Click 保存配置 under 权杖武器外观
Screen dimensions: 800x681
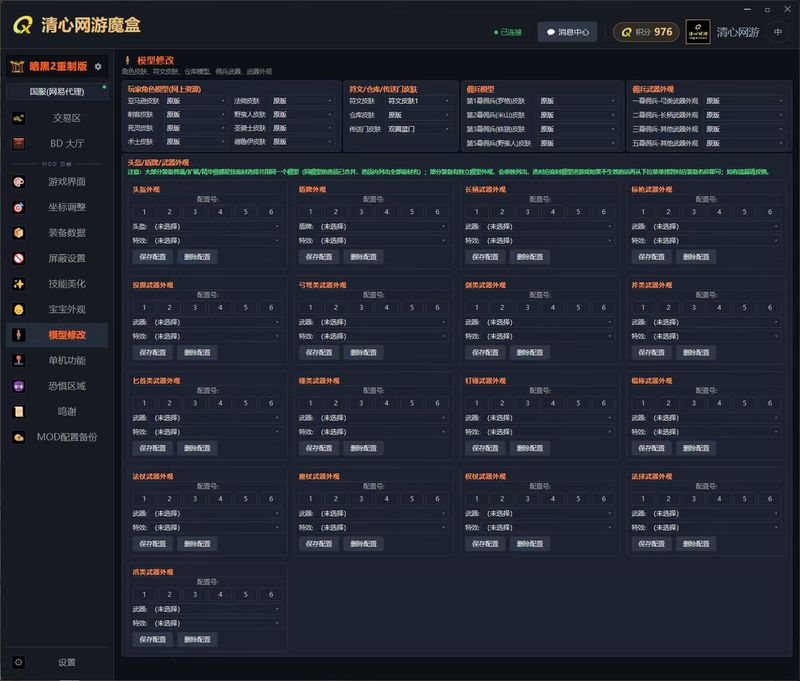(x=485, y=544)
